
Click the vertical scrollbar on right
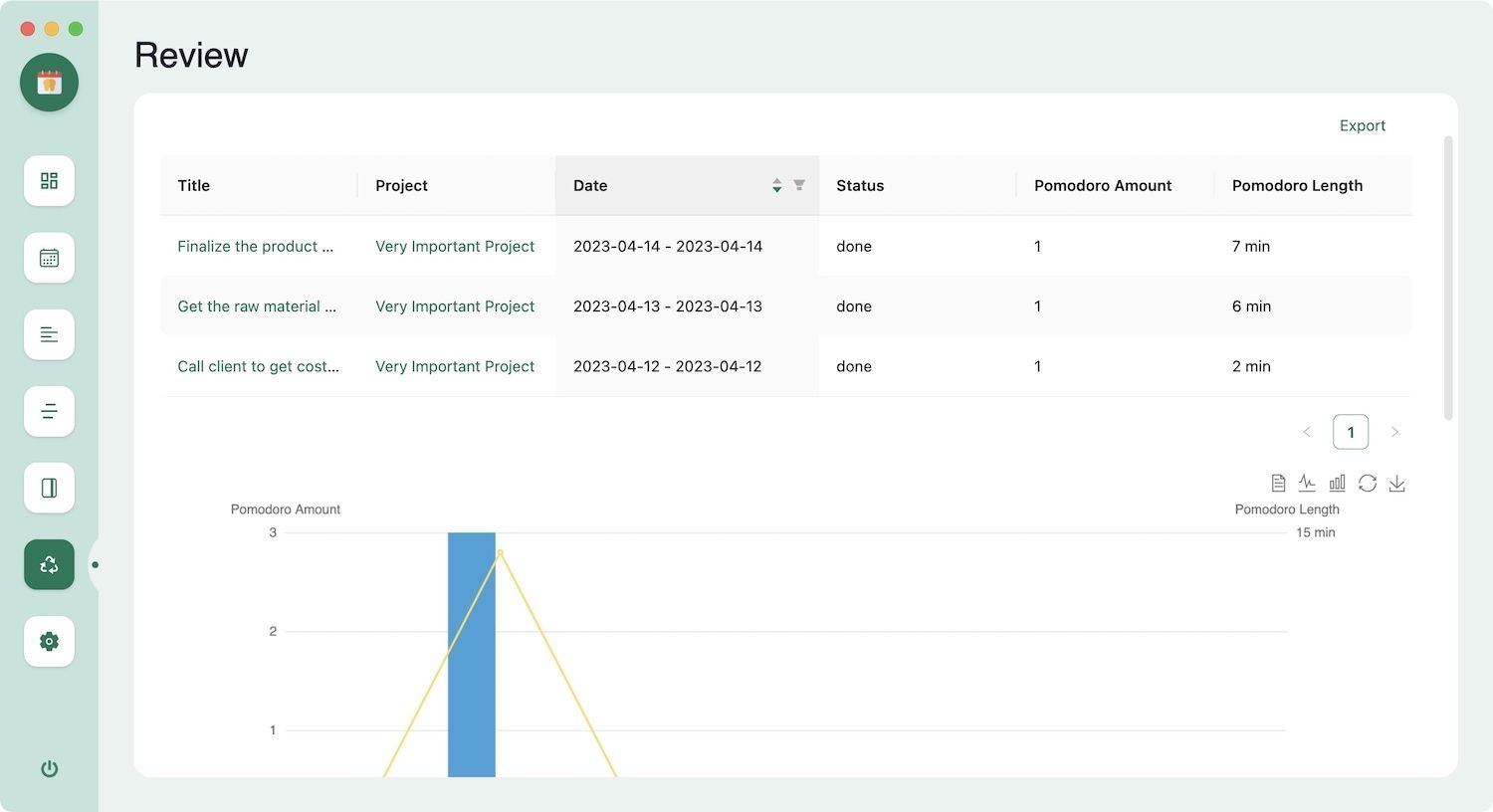(x=1448, y=279)
